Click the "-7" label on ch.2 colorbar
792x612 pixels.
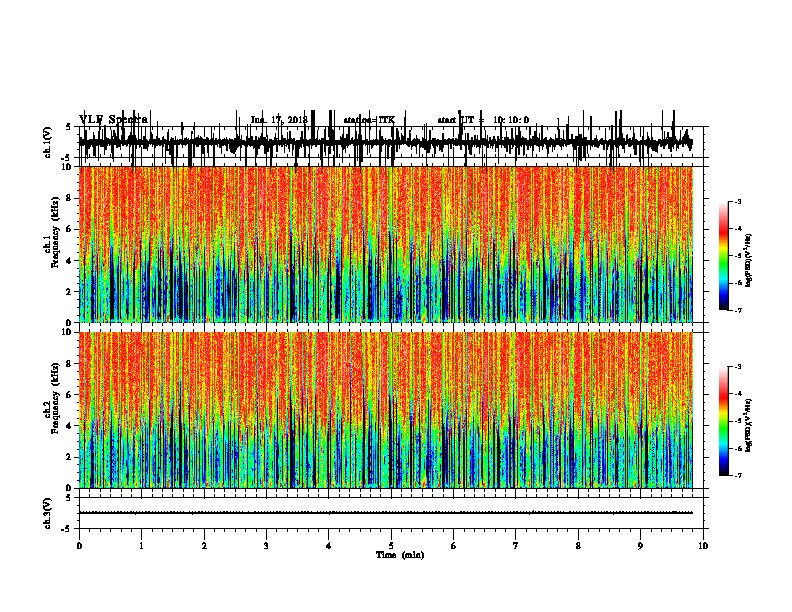tap(738, 476)
